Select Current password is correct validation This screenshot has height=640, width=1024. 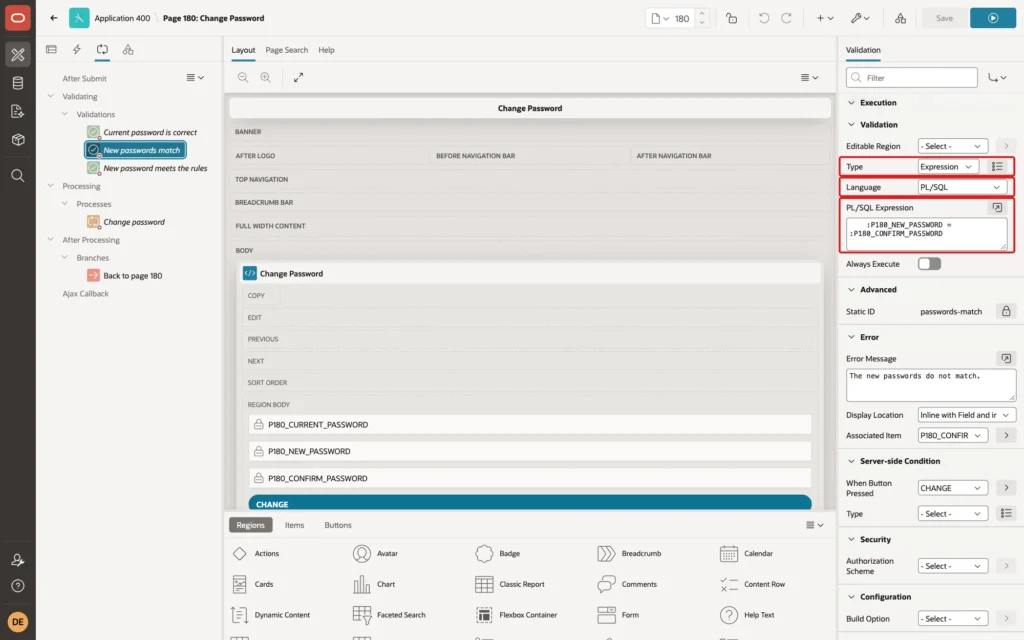pos(150,133)
